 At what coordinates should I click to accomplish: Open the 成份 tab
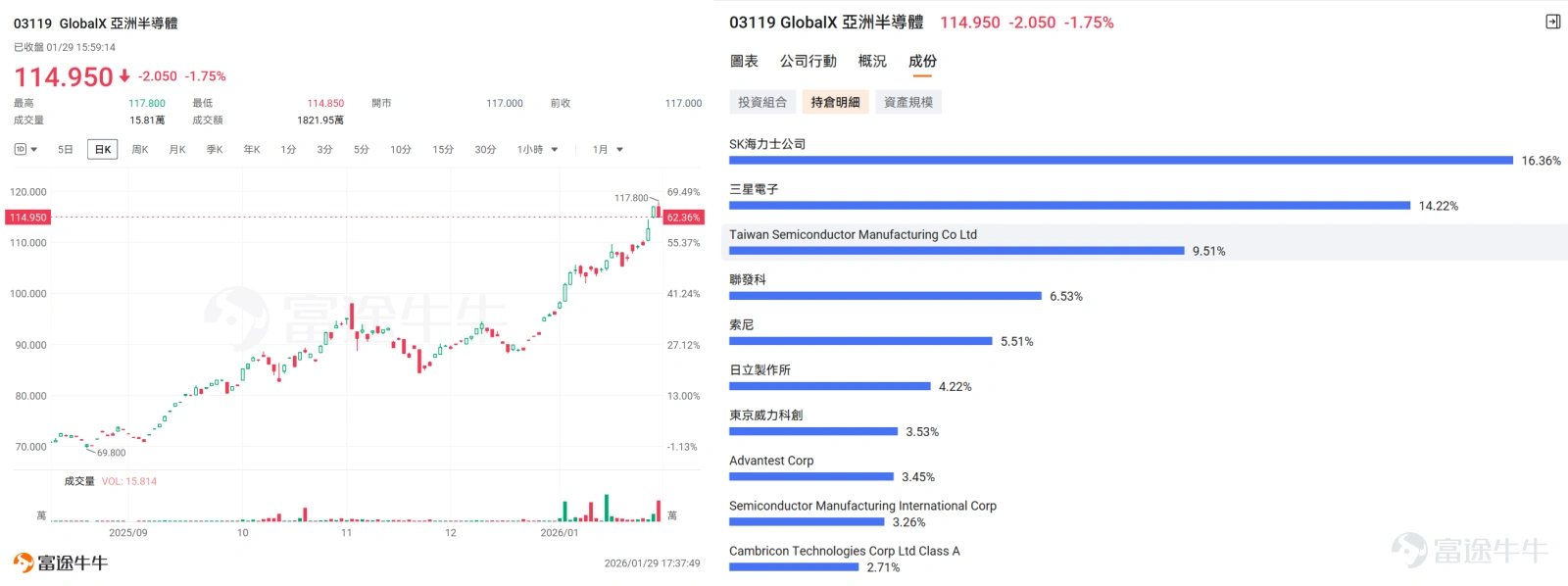(922, 61)
